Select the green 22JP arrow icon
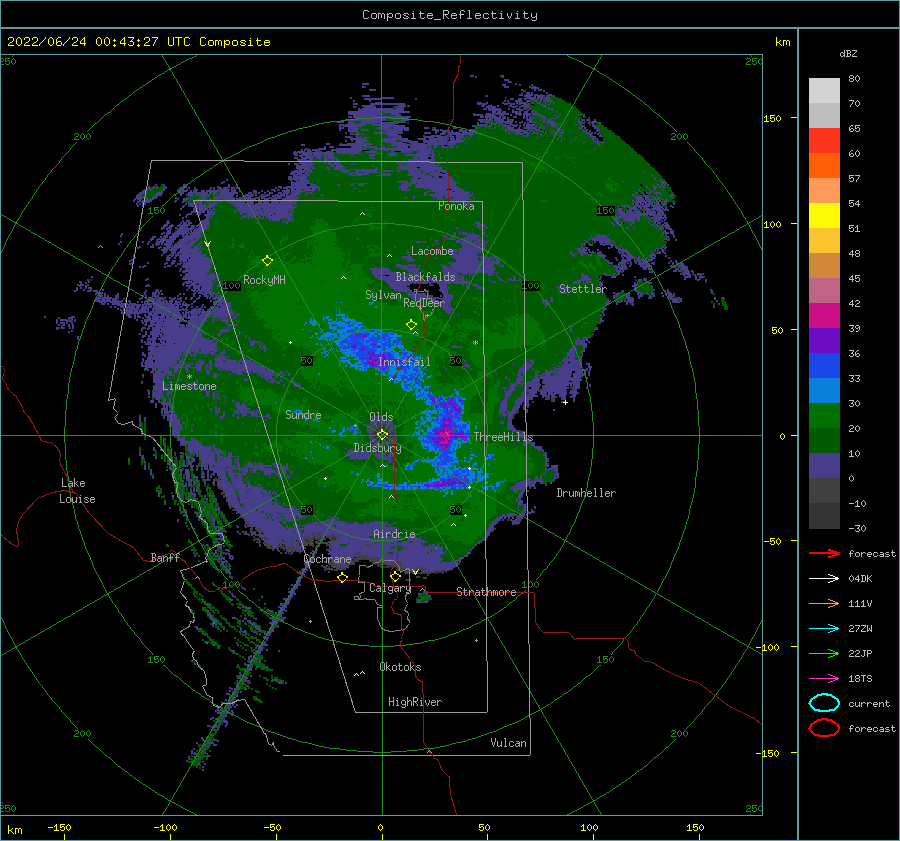The width and height of the screenshot is (900, 841). [824, 653]
